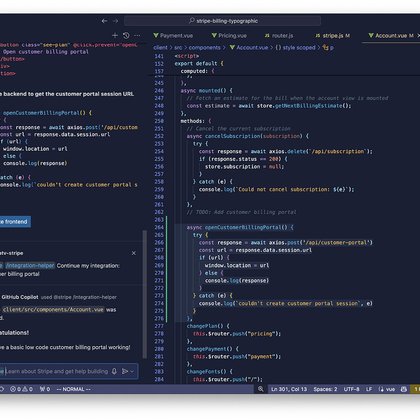This screenshot has height=420, width=420.
Task: Open Account.vue breadcrumb dropdown
Action: click(x=249, y=48)
